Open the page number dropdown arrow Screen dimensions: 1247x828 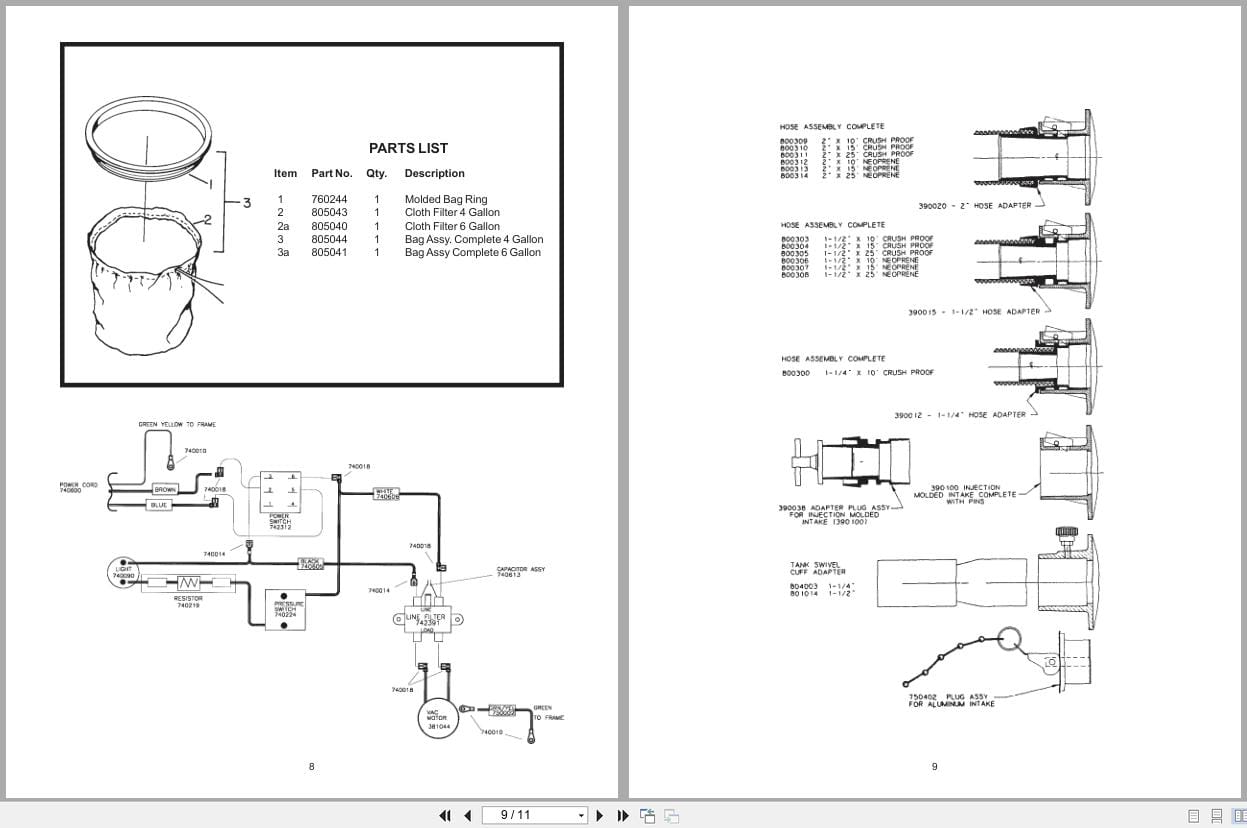(x=581, y=815)
